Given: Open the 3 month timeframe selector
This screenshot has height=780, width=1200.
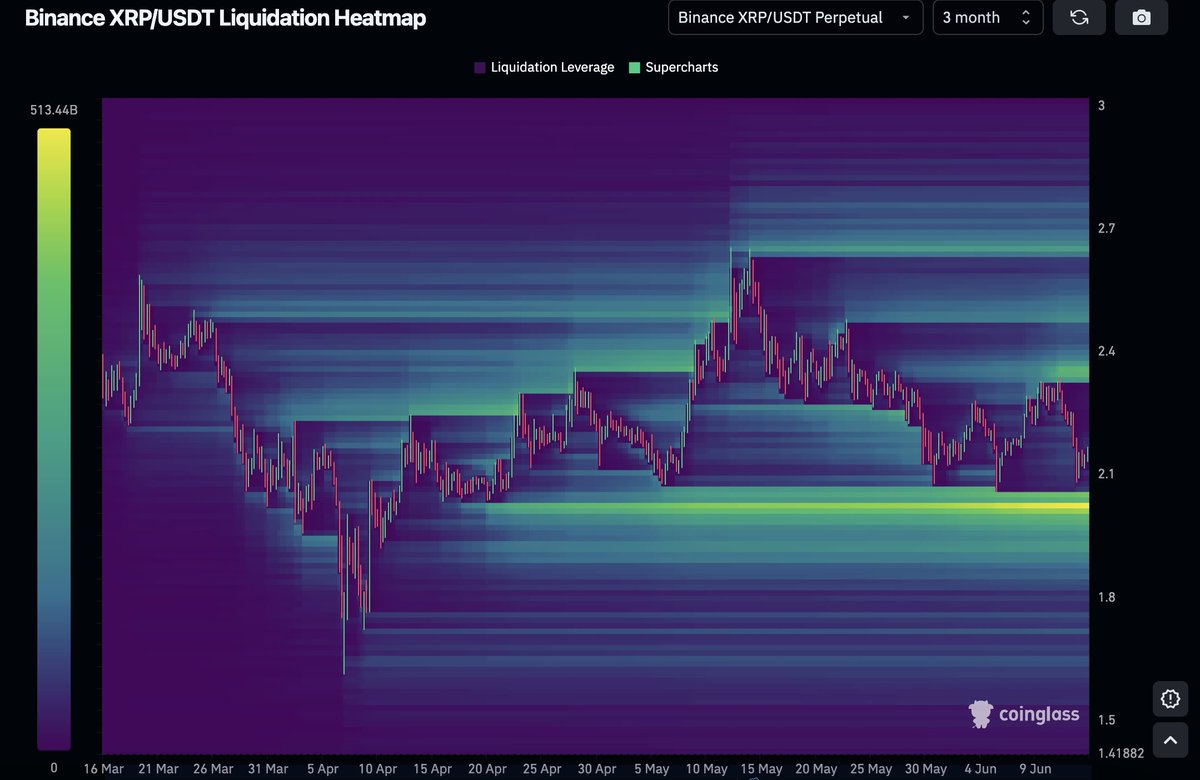Looking at the screenshot, I should (x=988, y=17).
